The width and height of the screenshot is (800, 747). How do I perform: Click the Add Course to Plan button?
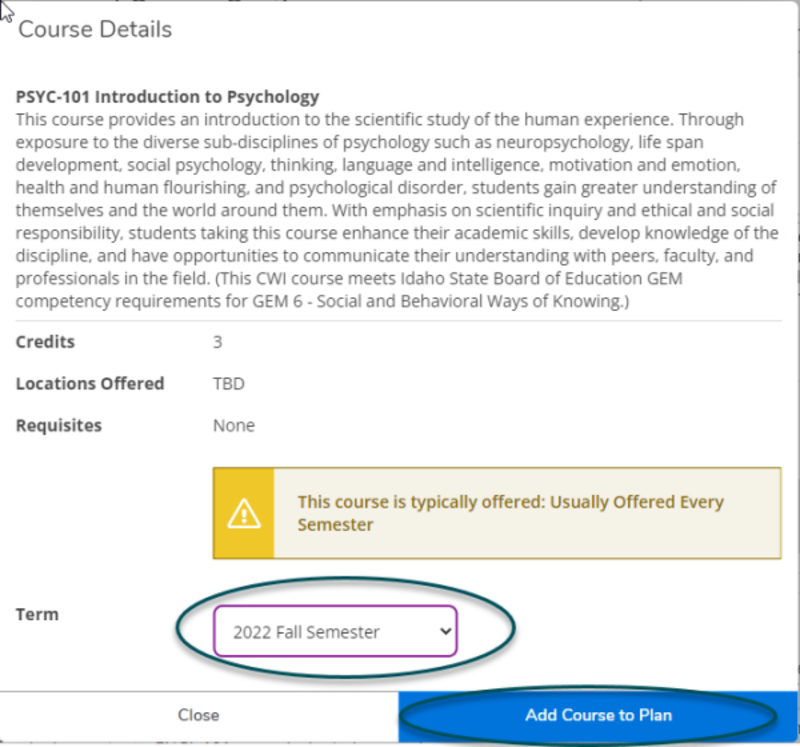(x=598, y=715)
